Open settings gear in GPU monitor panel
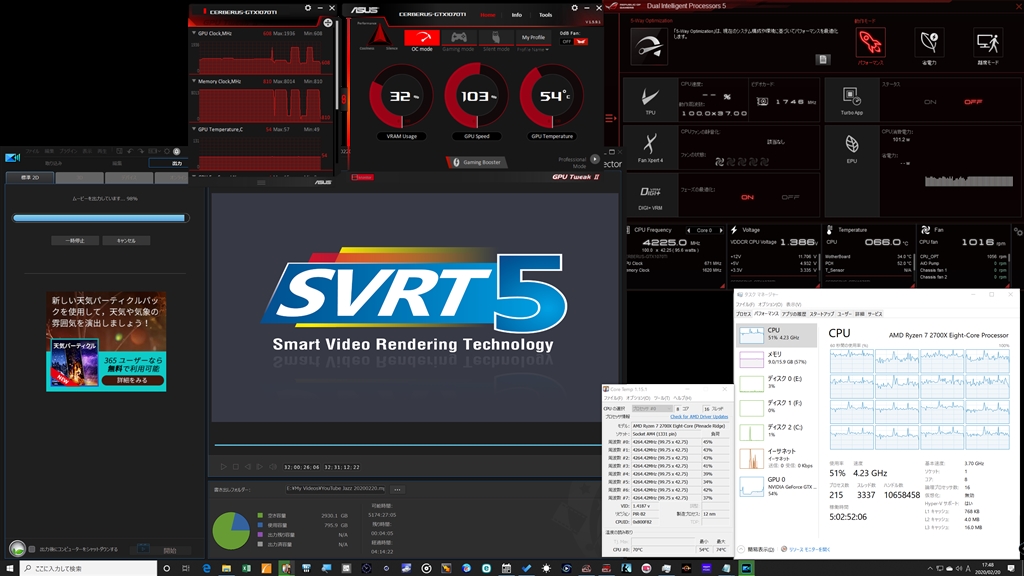Image resolution: width=1024 pixels, height=576 pixels. (x=308, y=8)
